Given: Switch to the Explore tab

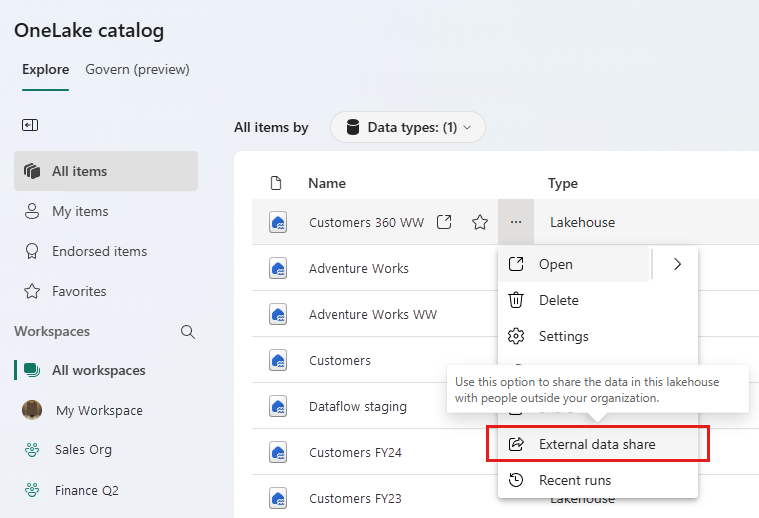Looking at the screenshot, I should pyautogui.click(x=46, y=70).
